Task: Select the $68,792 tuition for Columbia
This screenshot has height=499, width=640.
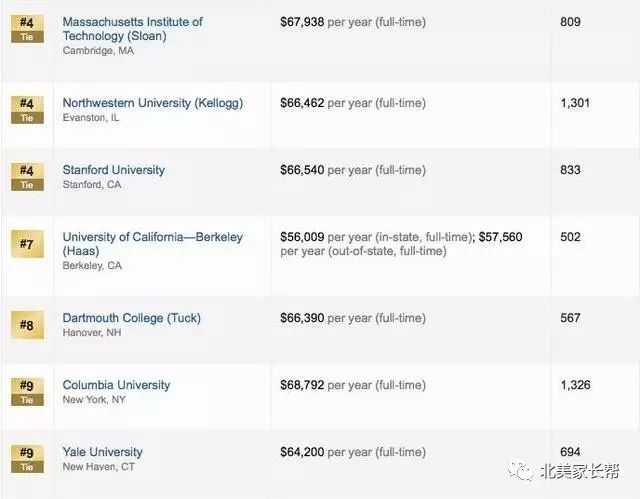Action: pos(302,385)
